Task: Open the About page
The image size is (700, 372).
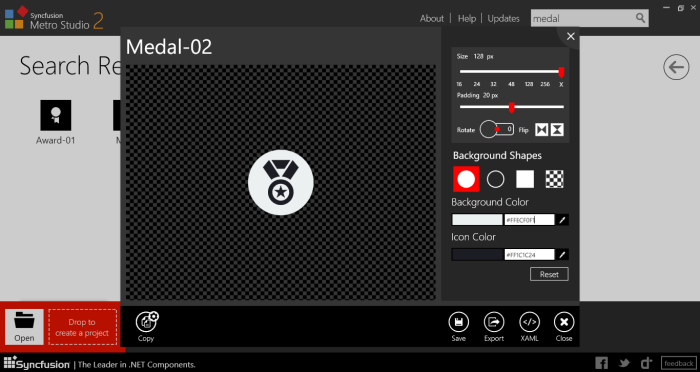Action: (x=432, y=19)
